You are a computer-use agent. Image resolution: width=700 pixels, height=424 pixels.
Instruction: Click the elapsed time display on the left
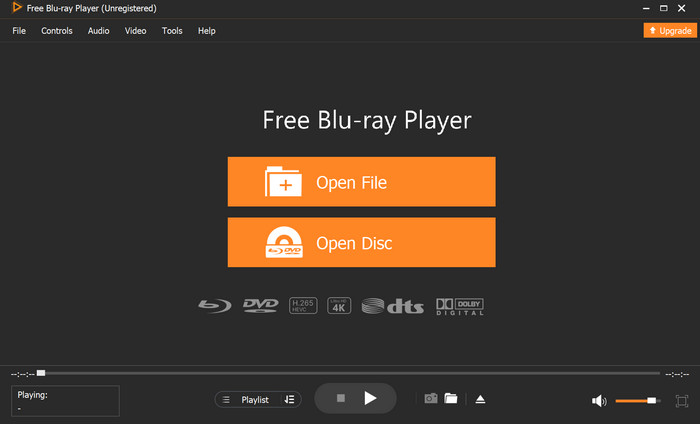pos(23,374)
